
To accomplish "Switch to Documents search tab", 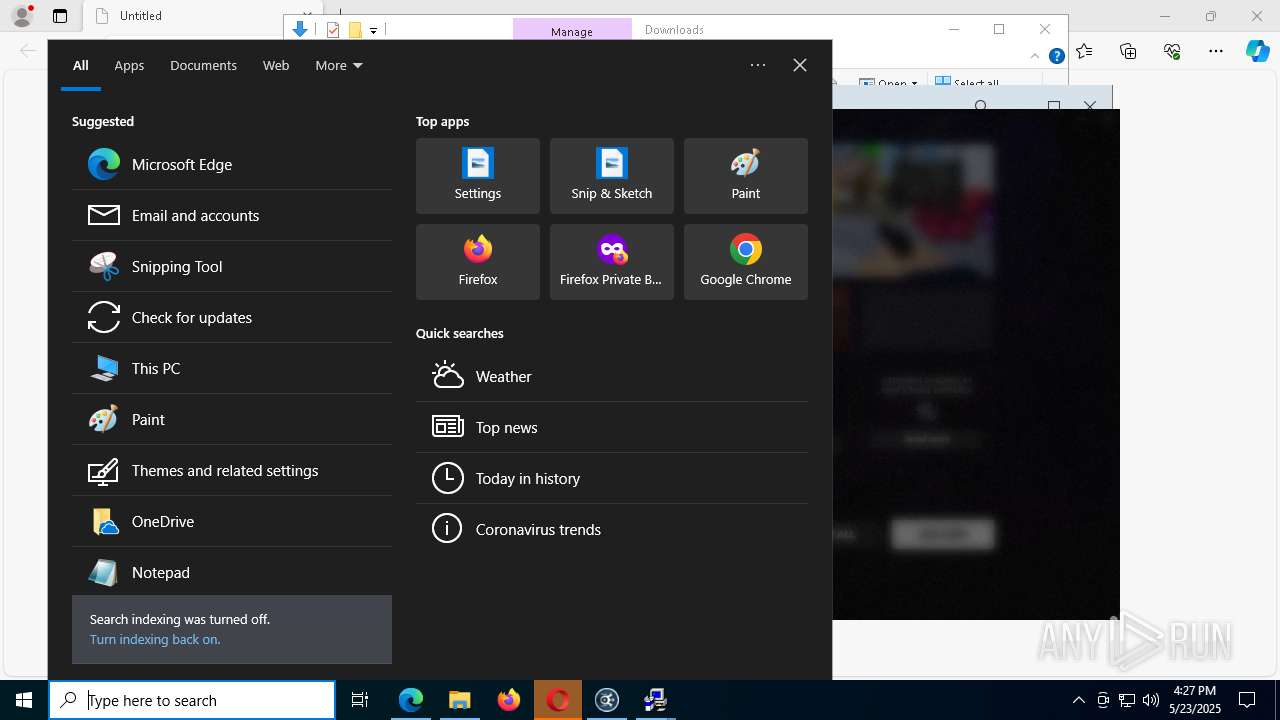I will (203, 65).
